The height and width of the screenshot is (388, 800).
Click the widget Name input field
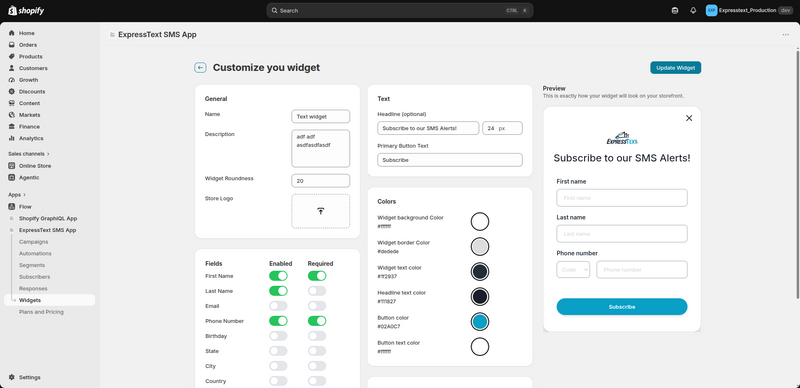point(320,116)
